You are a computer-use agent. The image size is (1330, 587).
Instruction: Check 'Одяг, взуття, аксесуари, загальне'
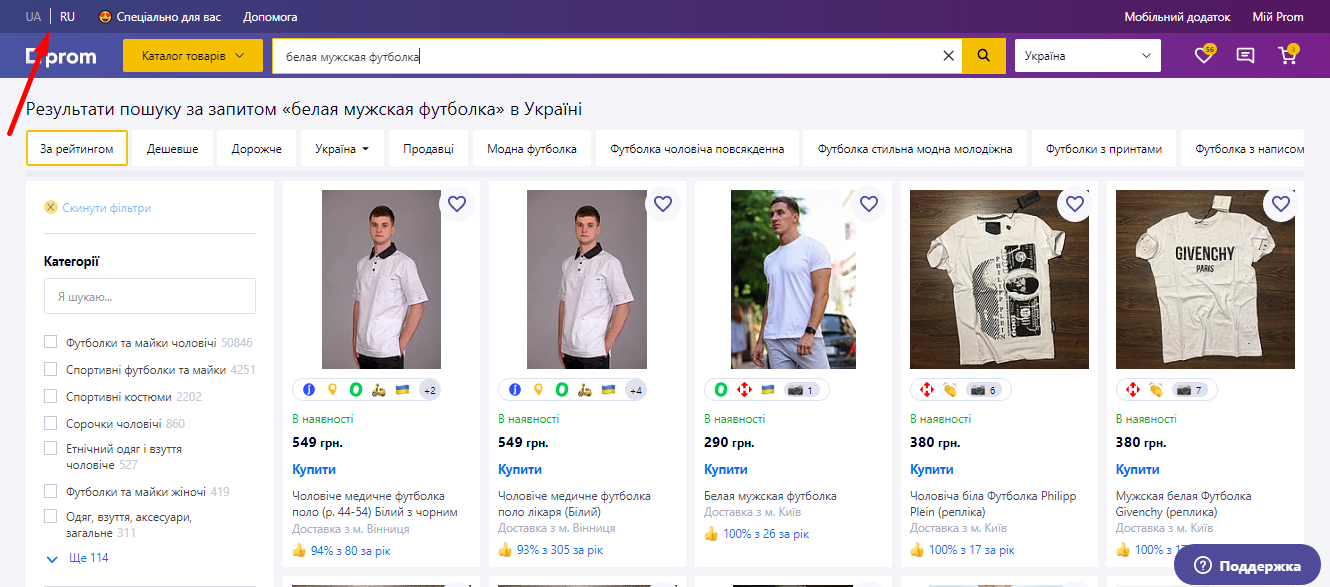(x=51, y=517)
